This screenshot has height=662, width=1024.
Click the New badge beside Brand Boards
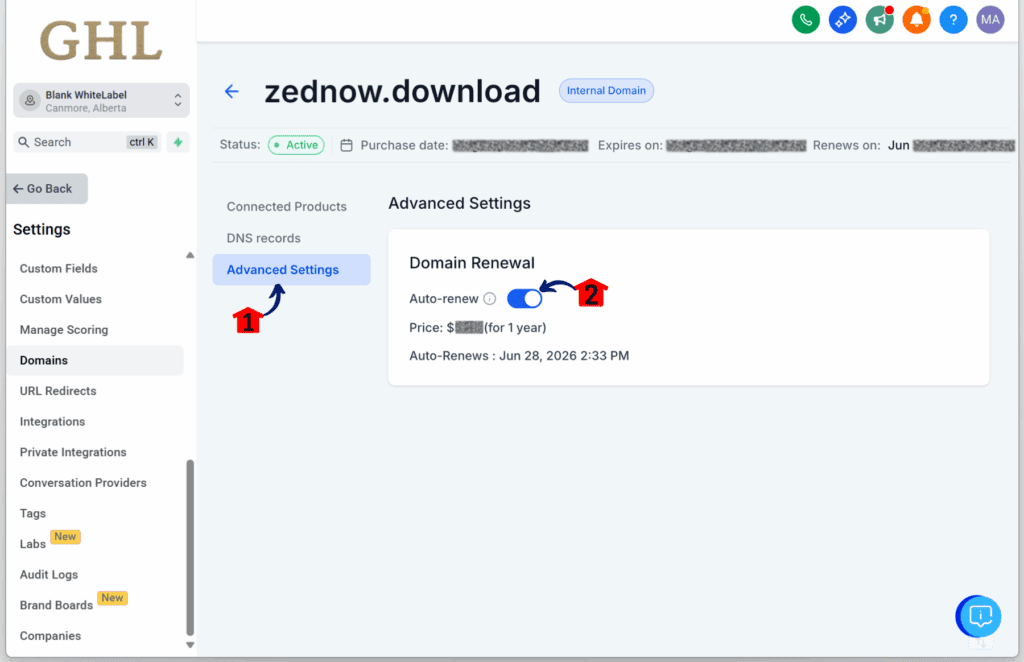tap(112, 598)
